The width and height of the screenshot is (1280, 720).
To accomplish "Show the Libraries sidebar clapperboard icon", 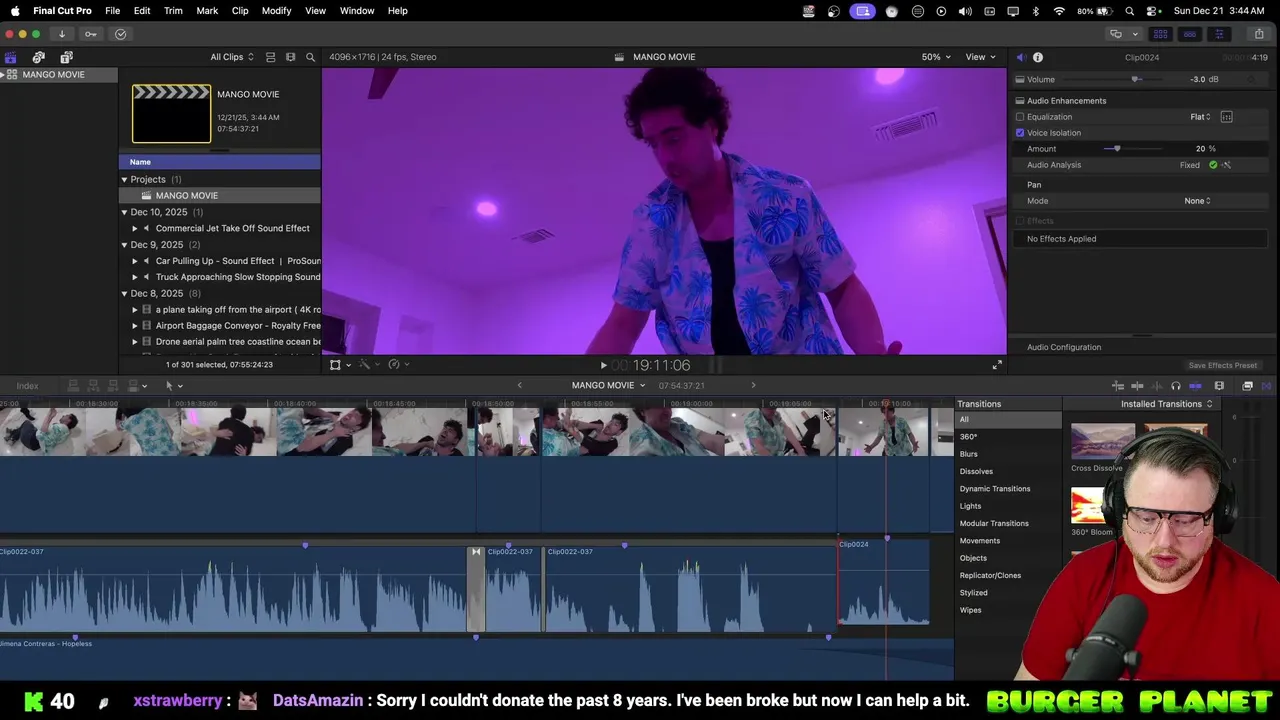I will click(x=11, y=57).
